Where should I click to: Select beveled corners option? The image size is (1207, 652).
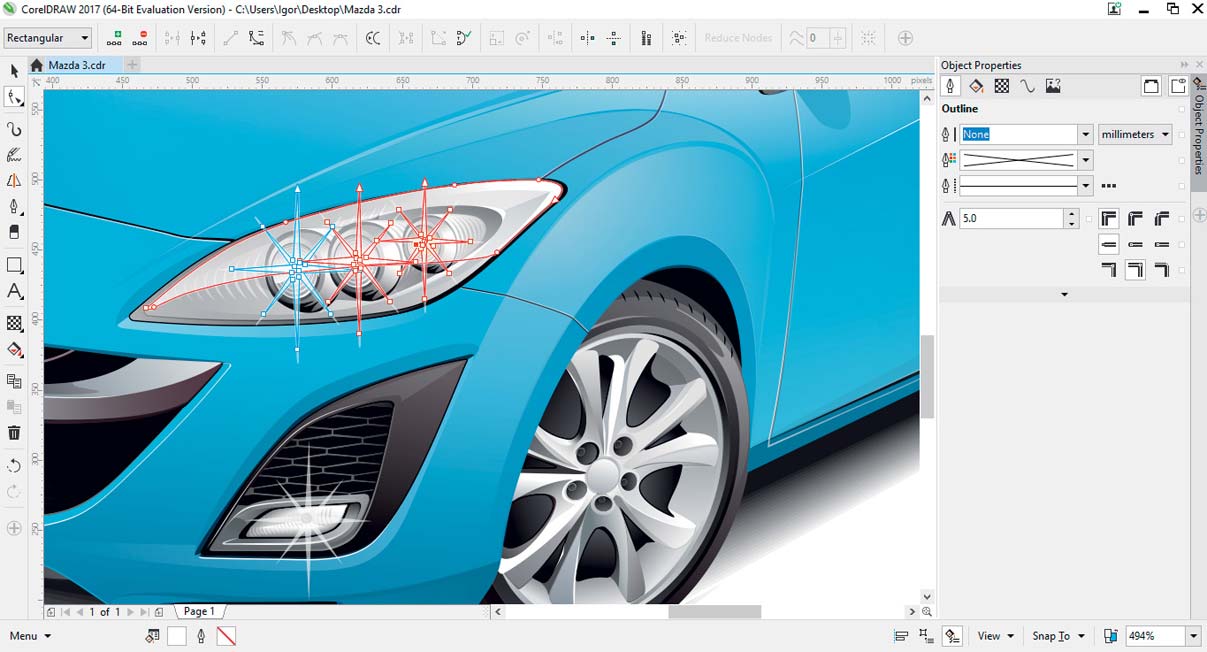point(1161,218)
